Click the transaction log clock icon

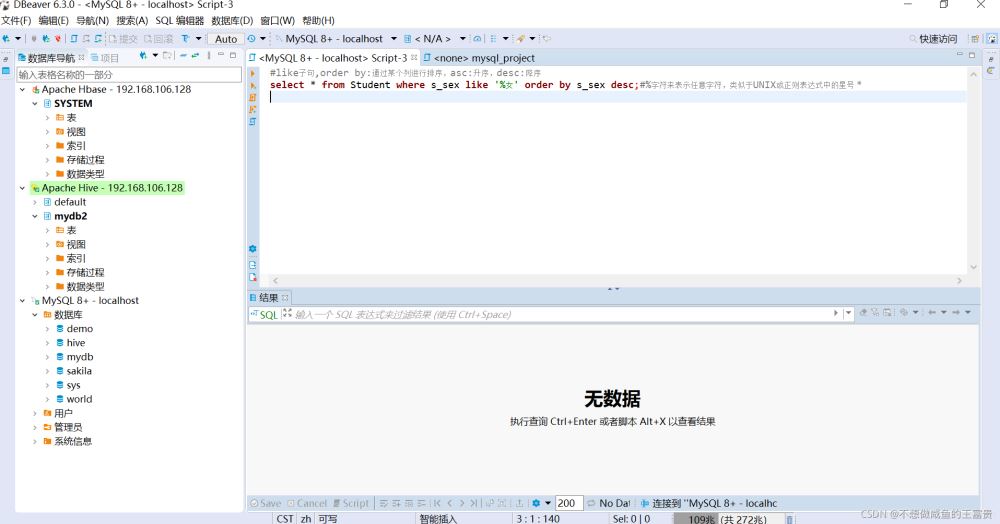252,39
